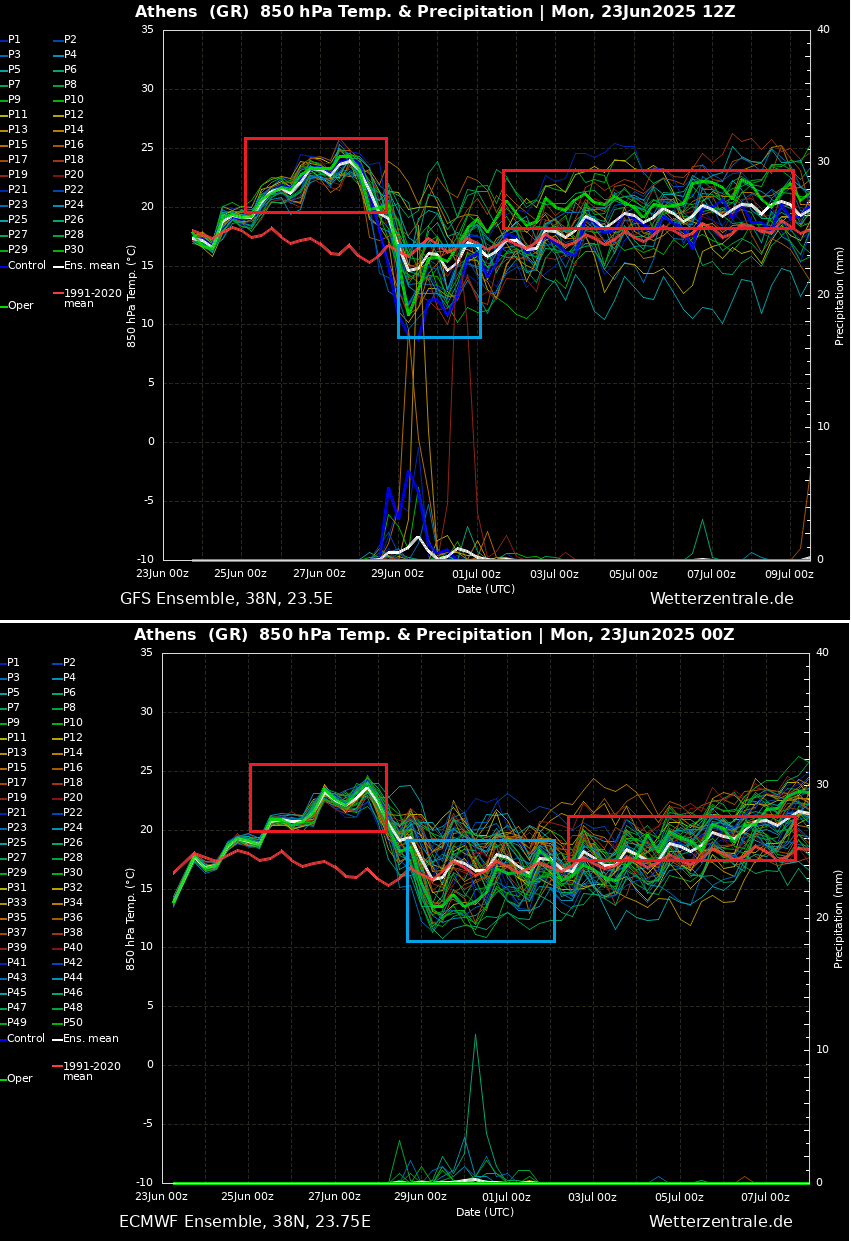The image size is (851, 1241).
Task: Select GFS chart's '850 hPa Temp. (°C)' axis label
Action: coord(132,295)
